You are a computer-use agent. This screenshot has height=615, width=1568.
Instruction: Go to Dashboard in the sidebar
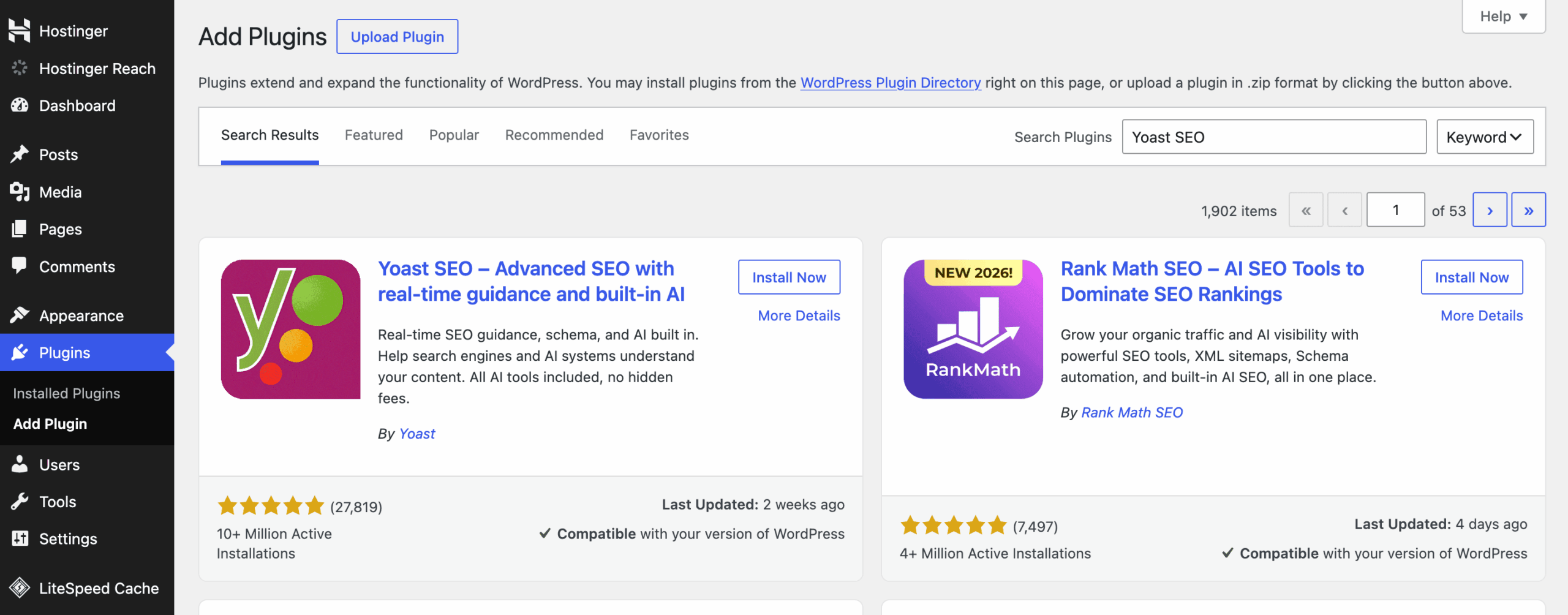pyautogui.click(x=87, y=105)
